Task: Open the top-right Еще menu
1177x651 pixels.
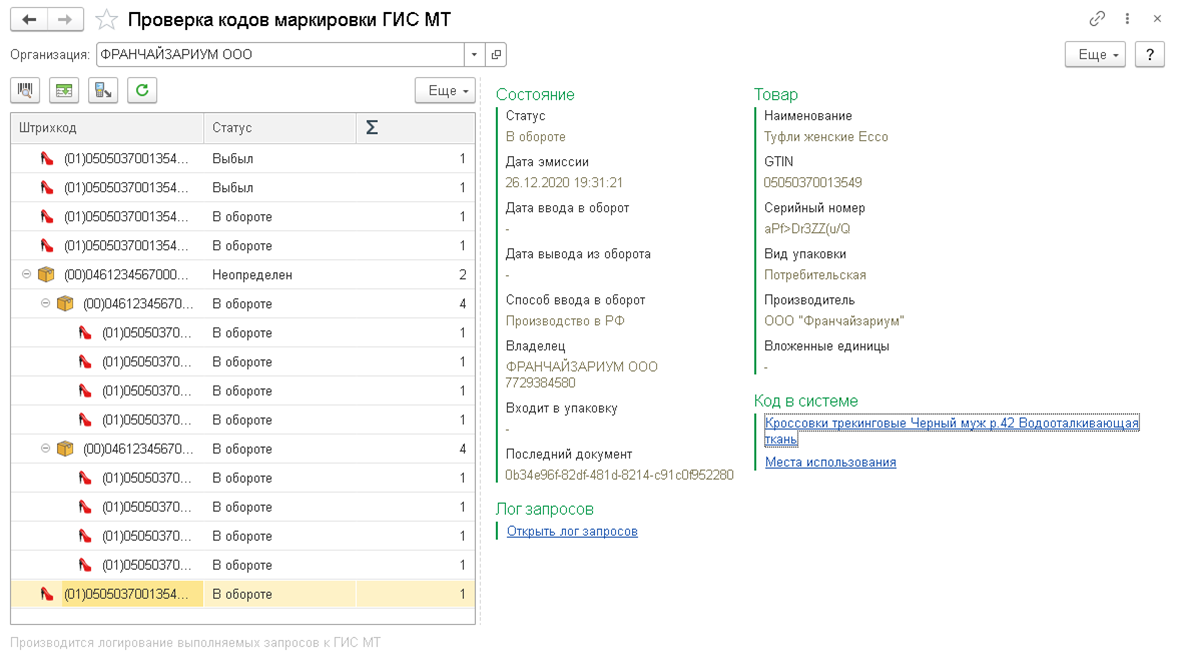Action: pos(1095,55)
